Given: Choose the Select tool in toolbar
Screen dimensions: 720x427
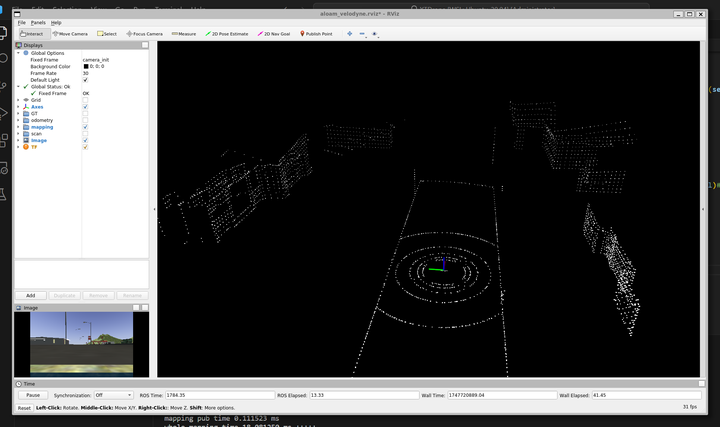Looking at the screenshot, I should pos(107,33).
